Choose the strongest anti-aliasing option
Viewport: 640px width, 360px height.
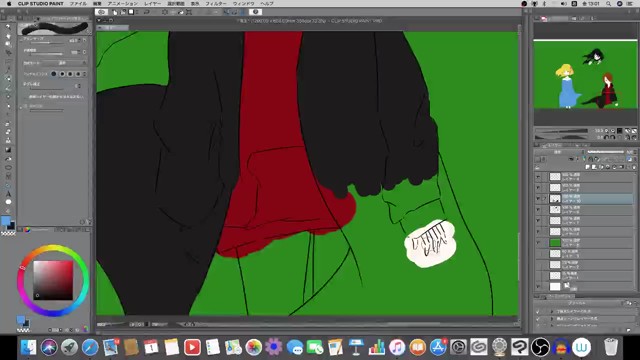[x=78, y=74]
